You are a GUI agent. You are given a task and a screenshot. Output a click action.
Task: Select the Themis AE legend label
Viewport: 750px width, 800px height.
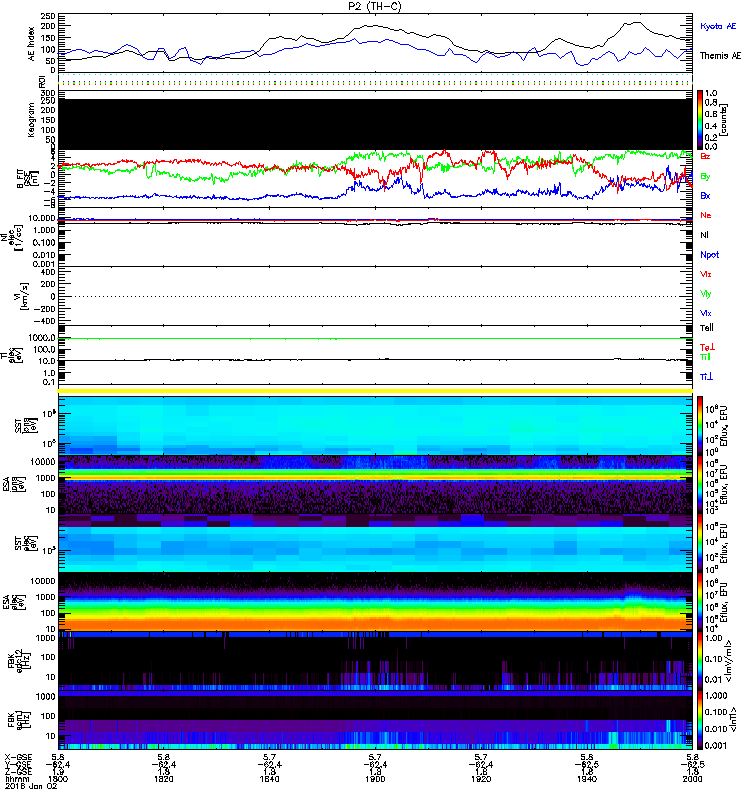pyautogui.click(x=720, y=56)
